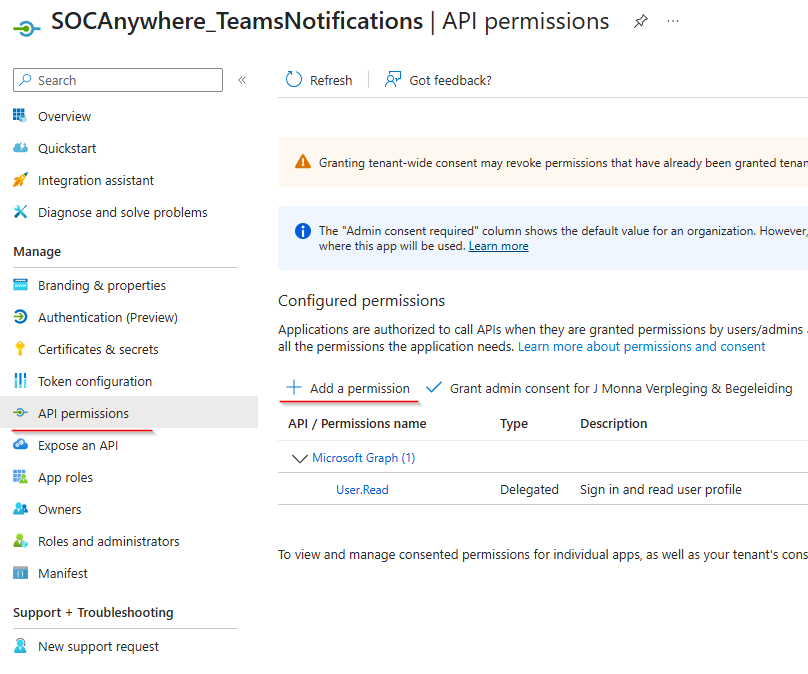This screenshot has width=808, height=674.
Task: Open Diagnose and solve problems
Action: [x=122, y=212]
